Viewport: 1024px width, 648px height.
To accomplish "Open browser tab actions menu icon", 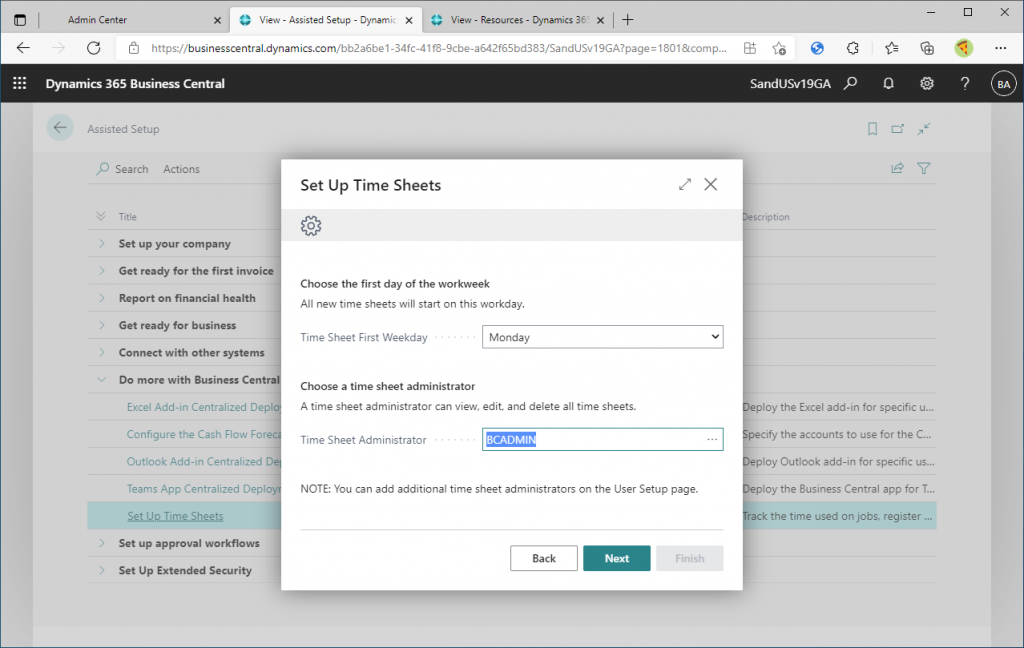I will pyautogui.click(x=20, y=20).
